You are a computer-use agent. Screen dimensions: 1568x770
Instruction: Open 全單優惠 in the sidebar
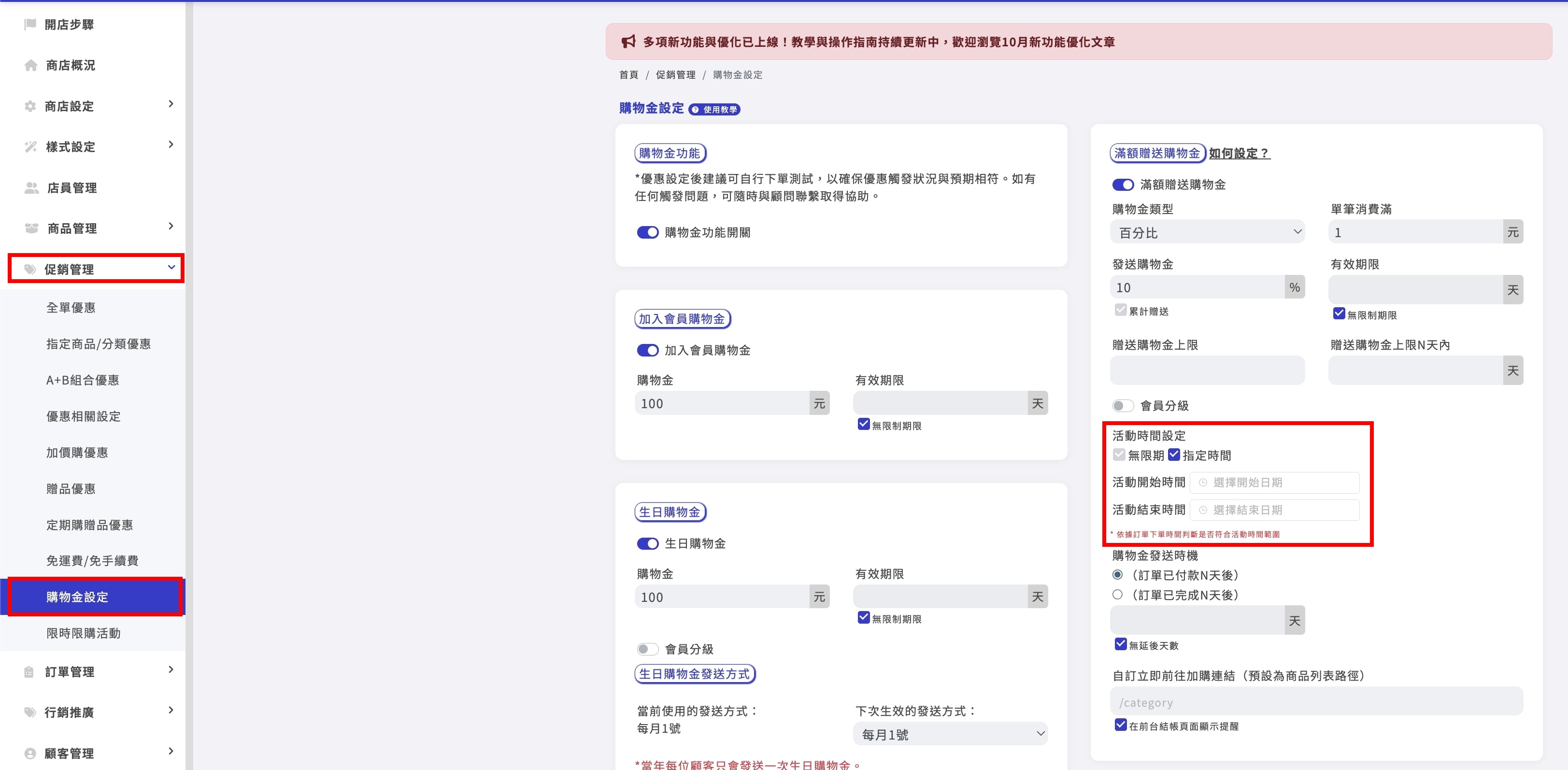point(71,307)
